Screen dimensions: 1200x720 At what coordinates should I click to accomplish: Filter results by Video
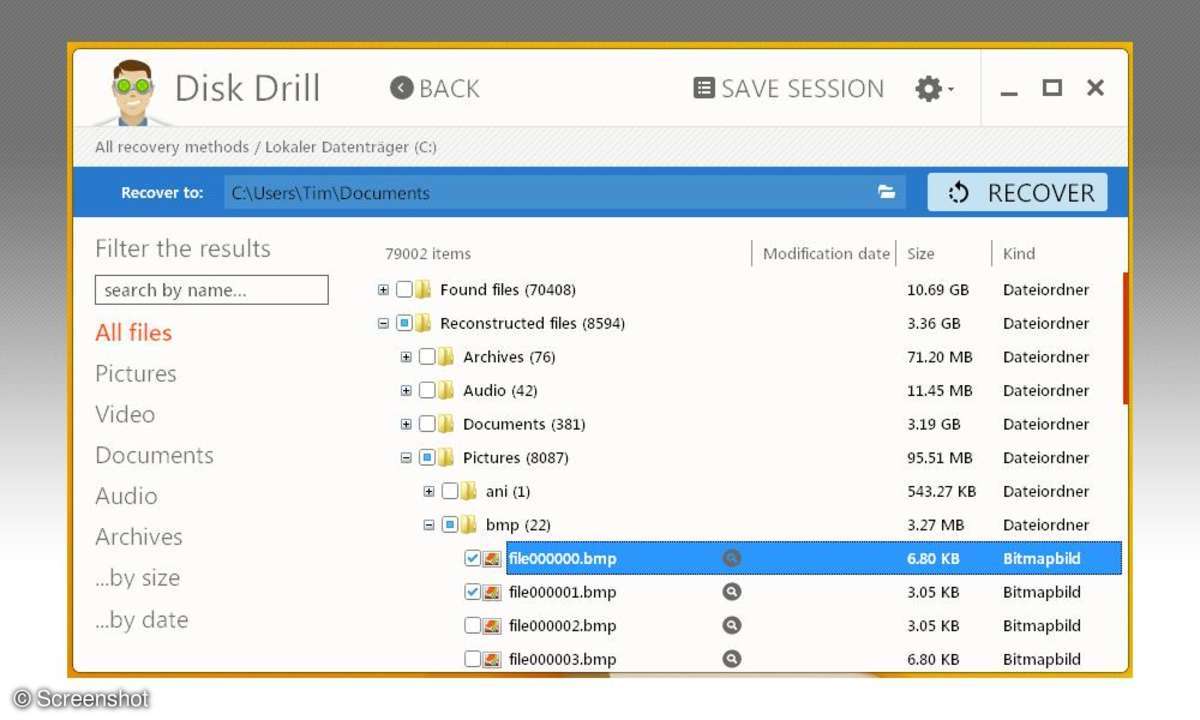(x=125, y=414)
